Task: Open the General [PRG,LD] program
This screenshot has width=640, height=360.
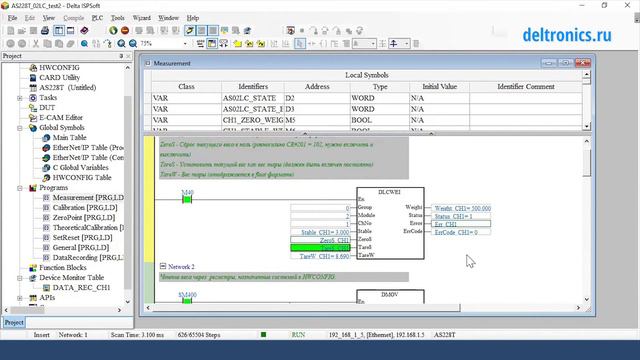Action: [x=81, y=248]
